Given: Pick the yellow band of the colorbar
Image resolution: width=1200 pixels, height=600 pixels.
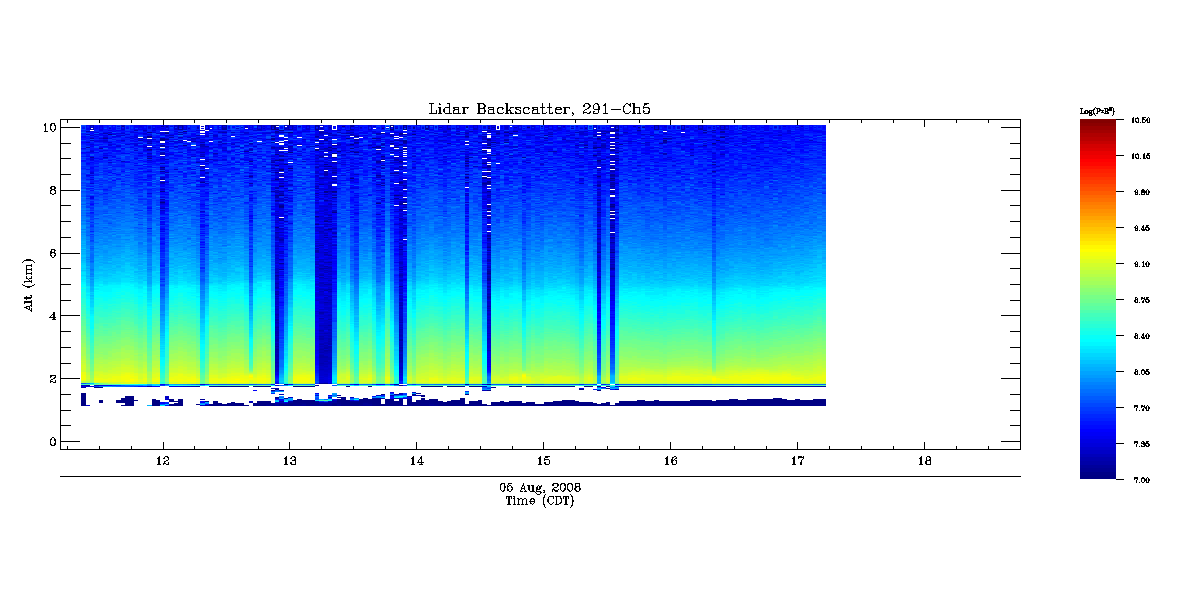Looking at the screenshot, I should (x=1099, y=249).
